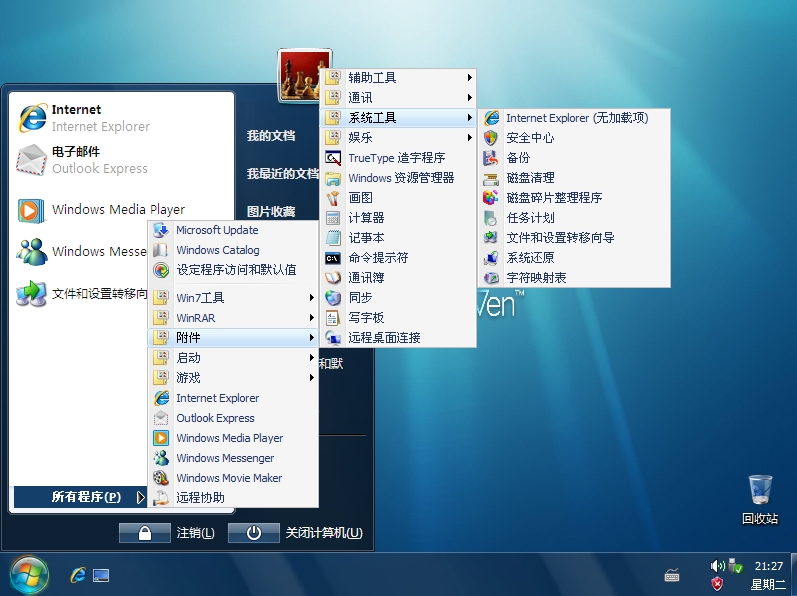Click pinned Internet Explorer shortcut

point(121,118)
